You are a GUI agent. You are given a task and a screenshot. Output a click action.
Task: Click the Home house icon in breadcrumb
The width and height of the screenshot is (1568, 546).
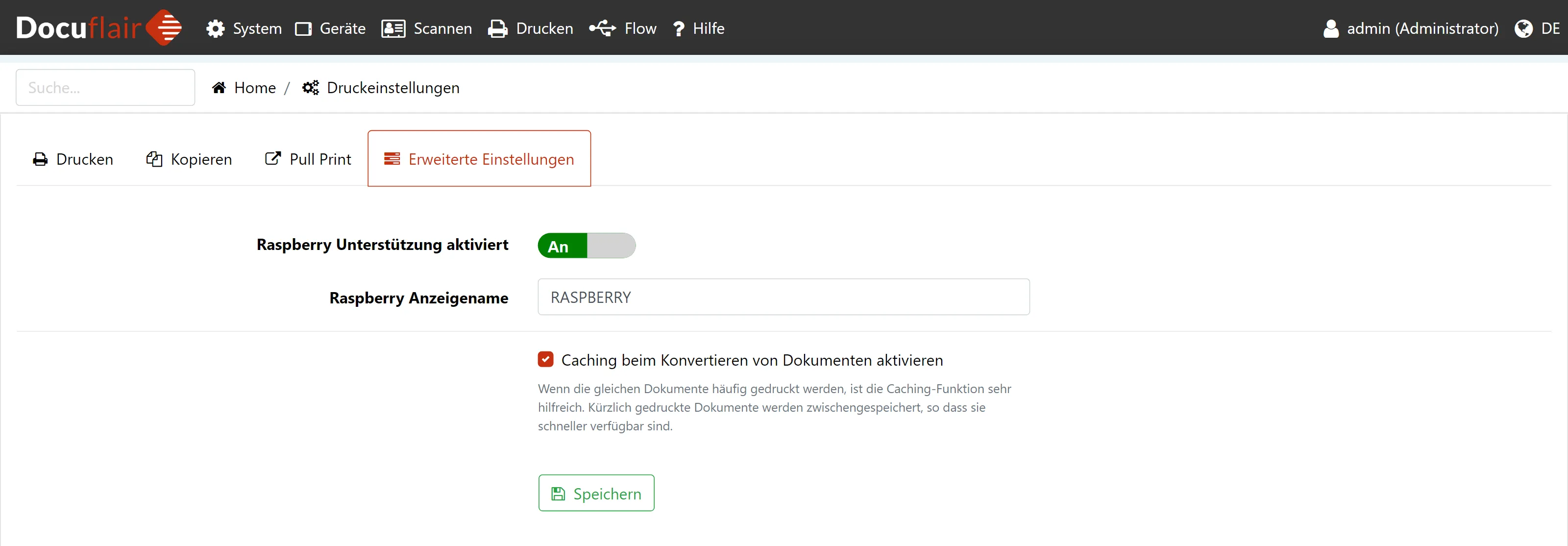click(219, 88)
